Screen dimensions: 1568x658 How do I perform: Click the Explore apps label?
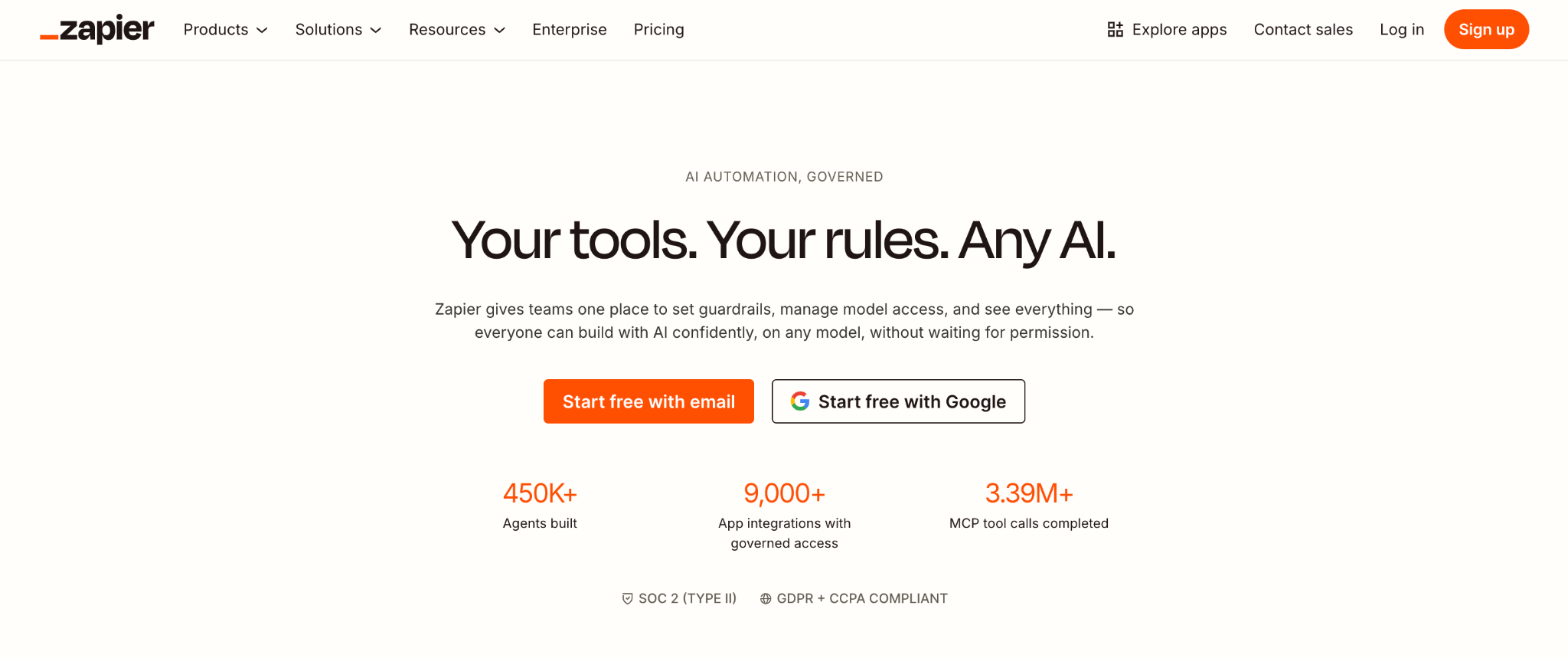point(1179,29)
